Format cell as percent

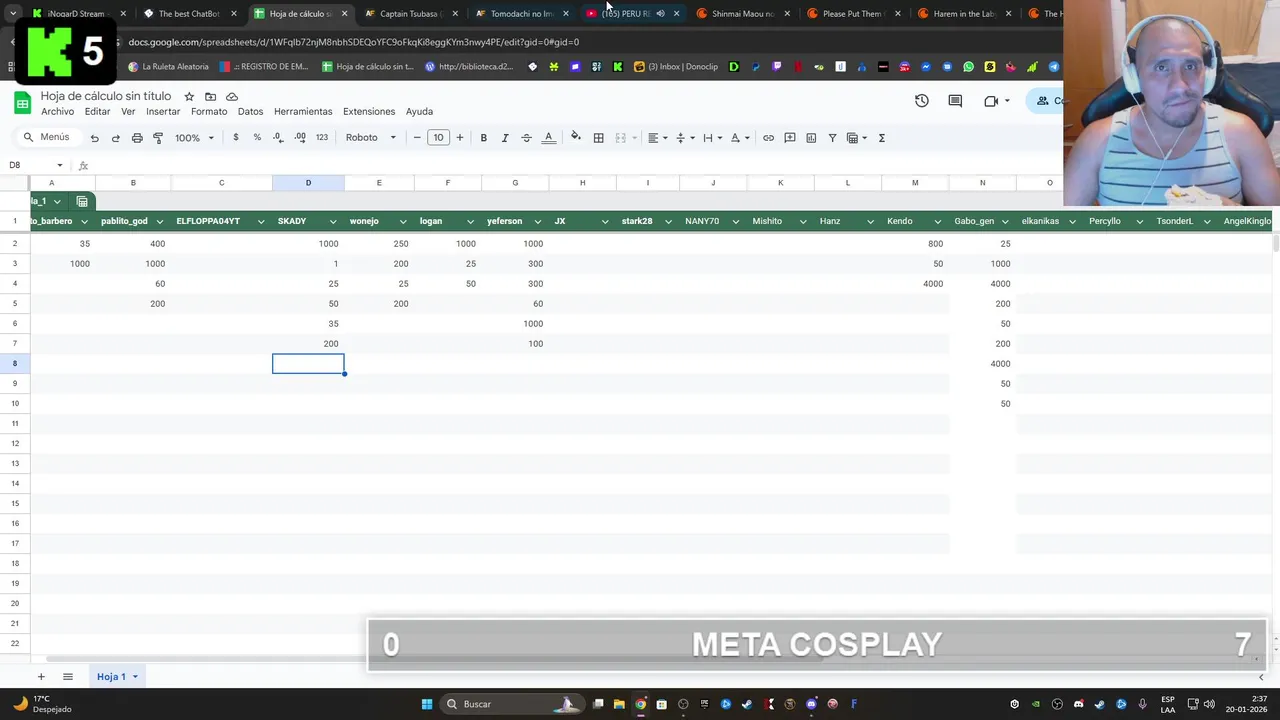(x=257, y=138)
